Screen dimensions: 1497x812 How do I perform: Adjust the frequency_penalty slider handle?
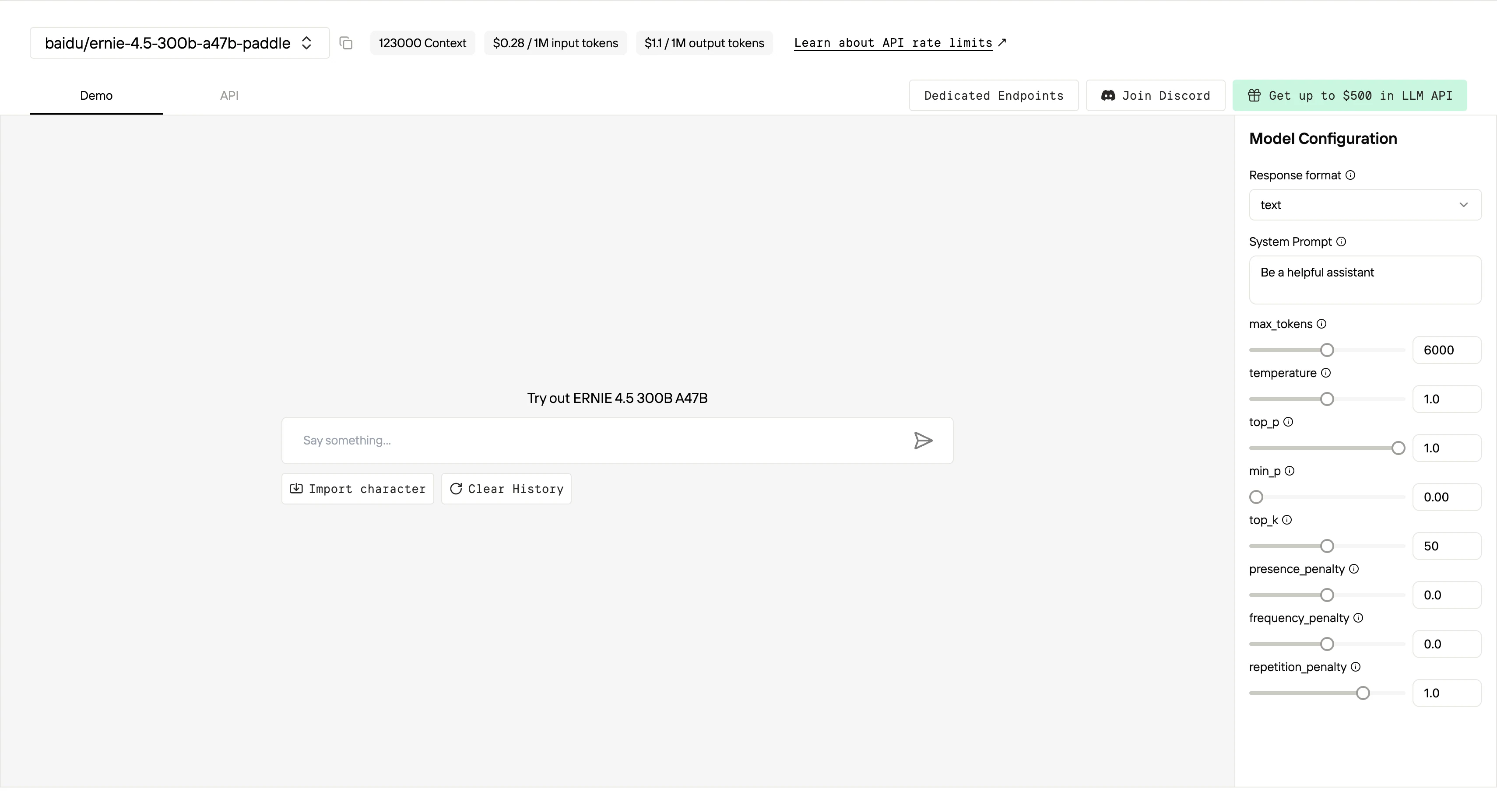tap(1327, 644)
